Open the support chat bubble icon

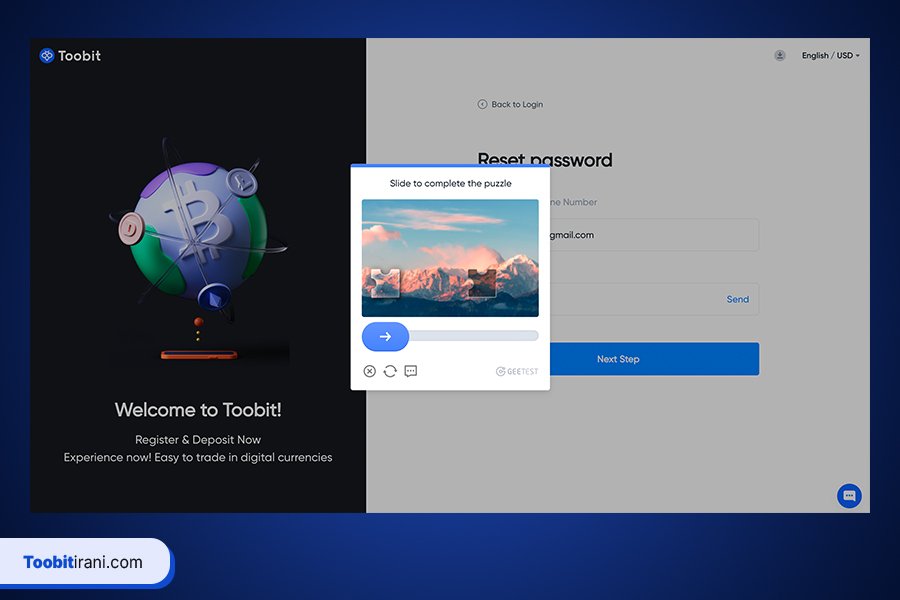pos(849,496)
